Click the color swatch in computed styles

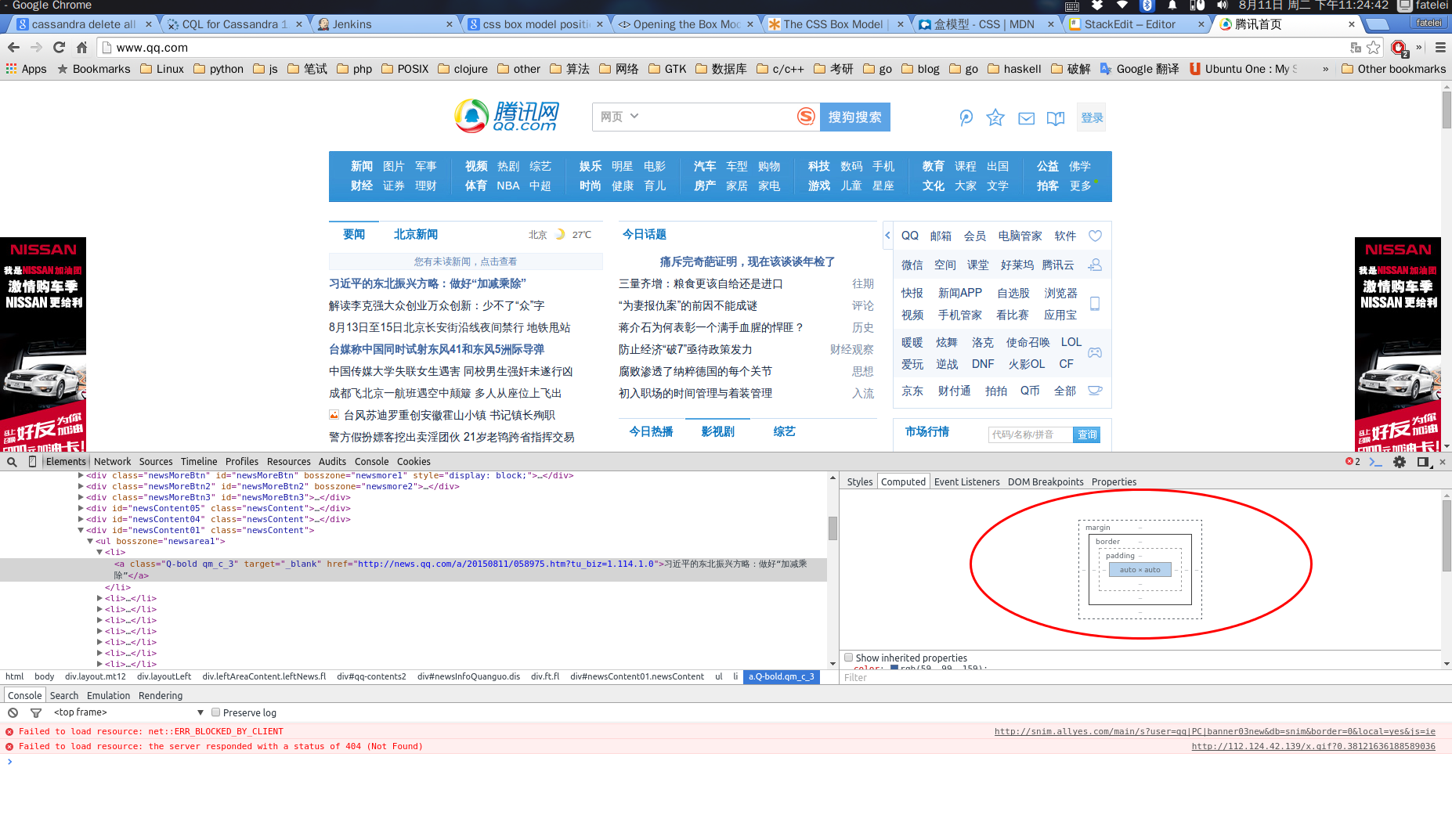[894, 668]
